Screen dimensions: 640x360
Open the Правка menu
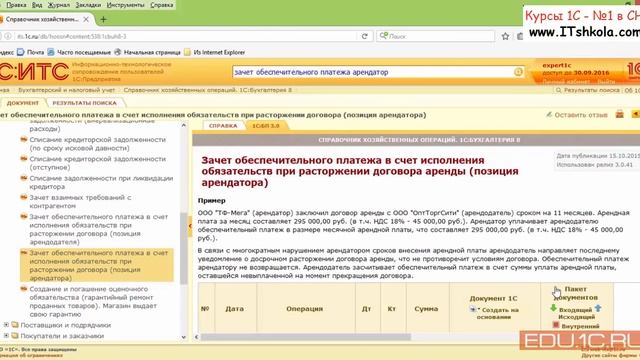pos(16,5)
